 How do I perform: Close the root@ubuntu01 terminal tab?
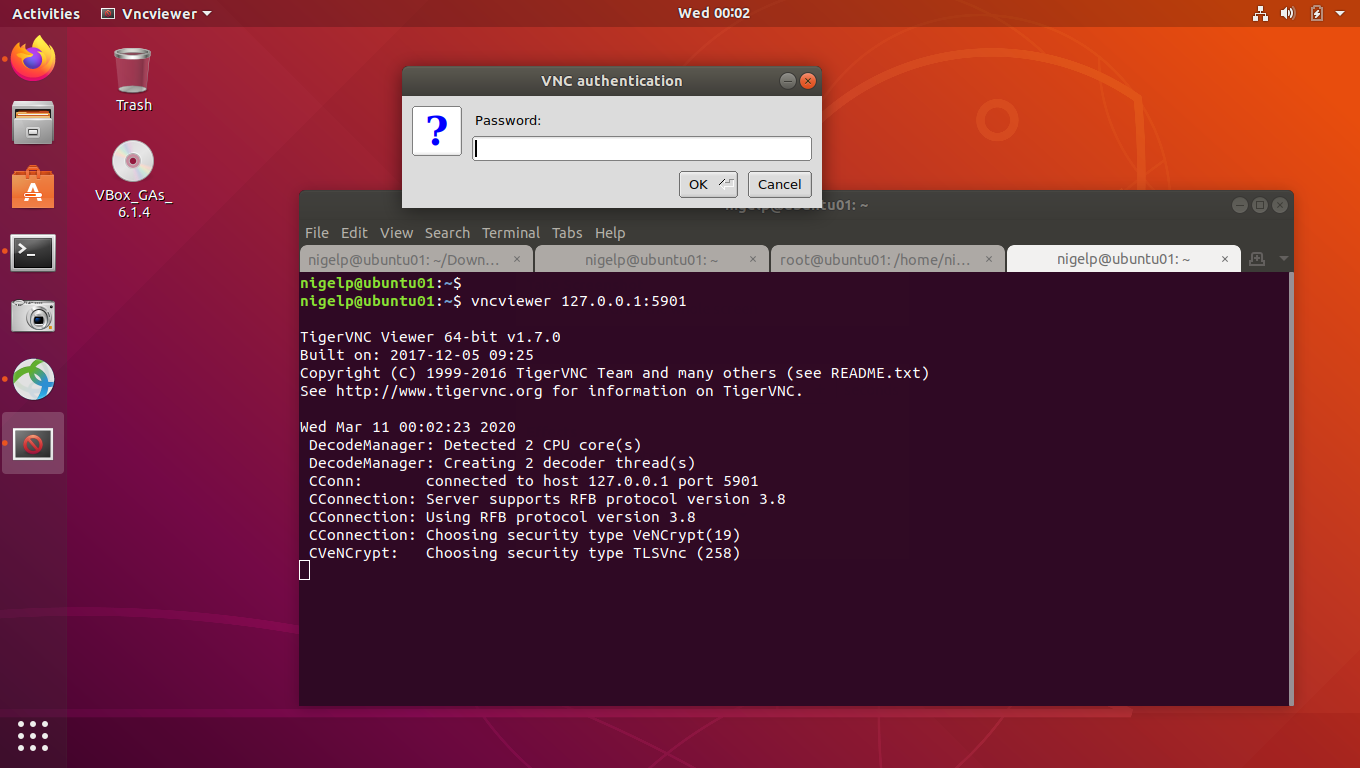(x=989, y=259)
